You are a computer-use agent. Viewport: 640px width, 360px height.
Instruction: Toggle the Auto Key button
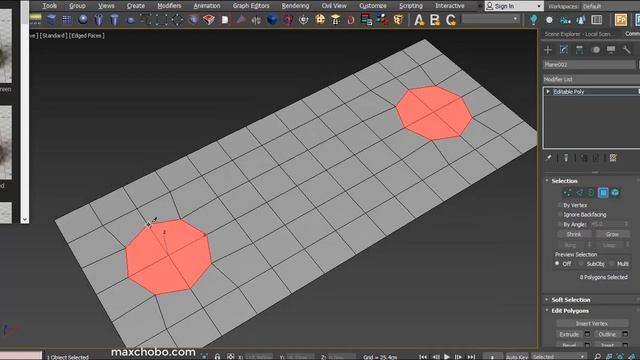[x=517, y=357]
